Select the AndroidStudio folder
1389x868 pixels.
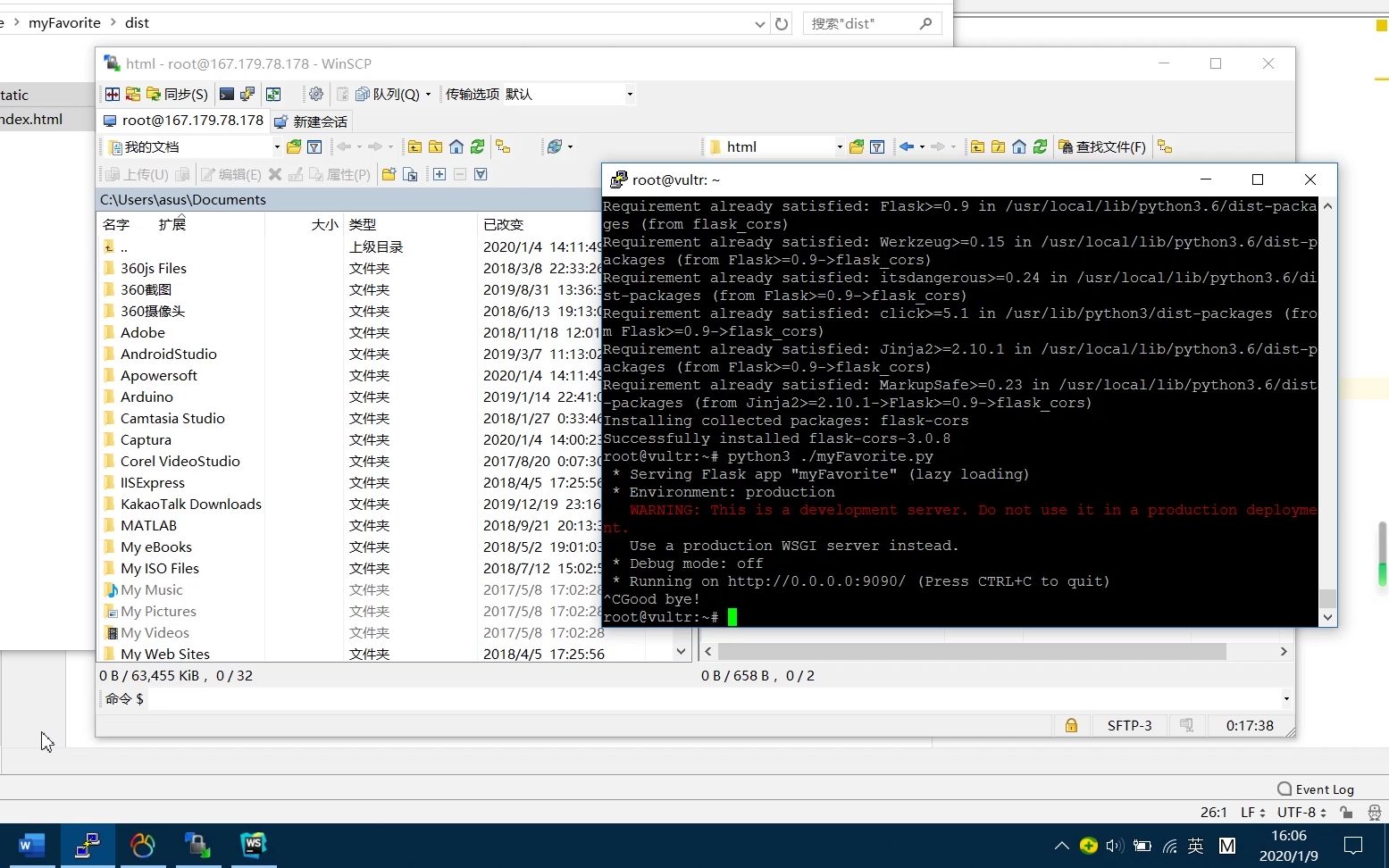(x=169, y=354)
